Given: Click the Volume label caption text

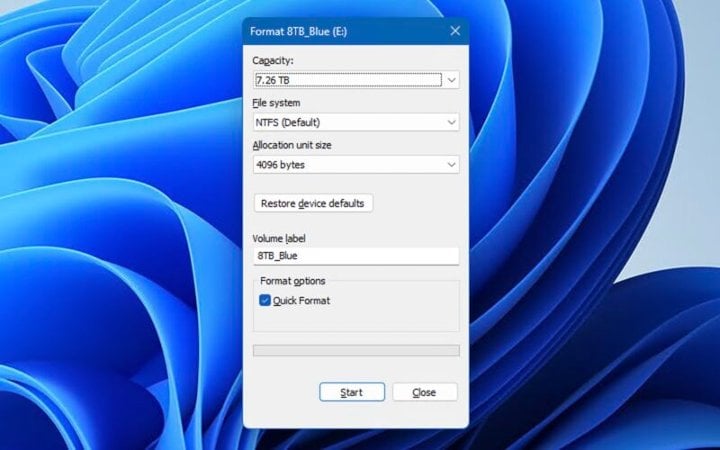Looking at the screenshot, I should coord(279,238).
